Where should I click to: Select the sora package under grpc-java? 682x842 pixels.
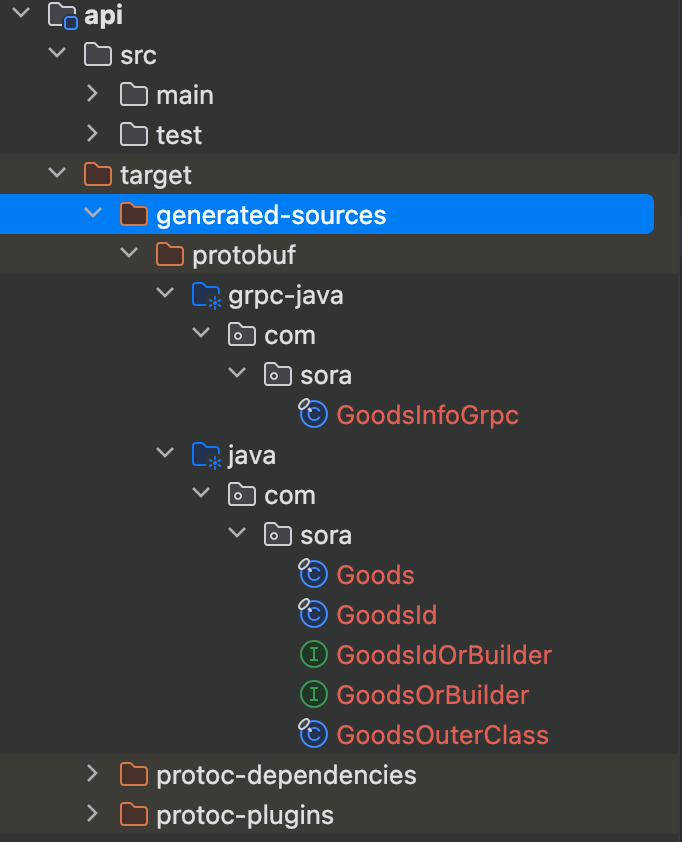326,375
